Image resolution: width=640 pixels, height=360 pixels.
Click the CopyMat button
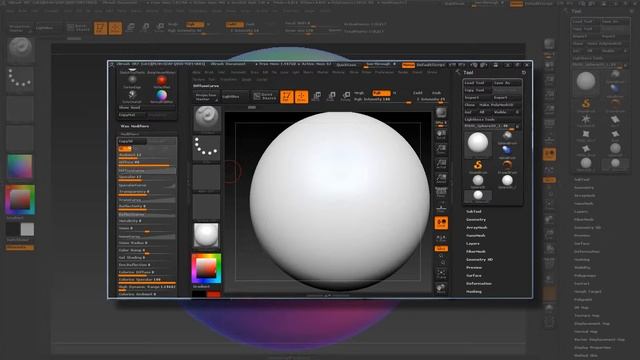[133, 115]
